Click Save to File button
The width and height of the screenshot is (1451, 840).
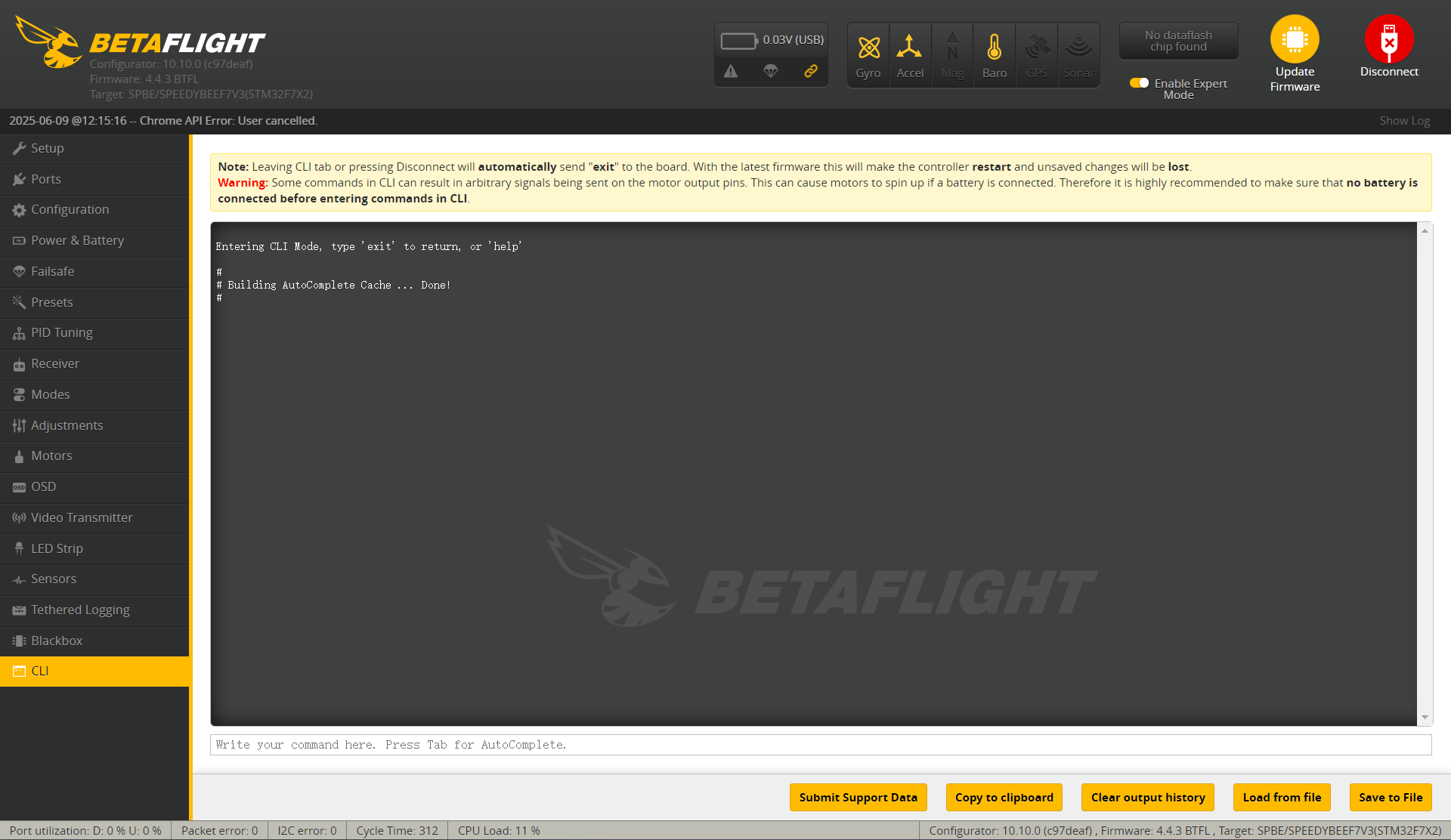[x=1391, y=798]
